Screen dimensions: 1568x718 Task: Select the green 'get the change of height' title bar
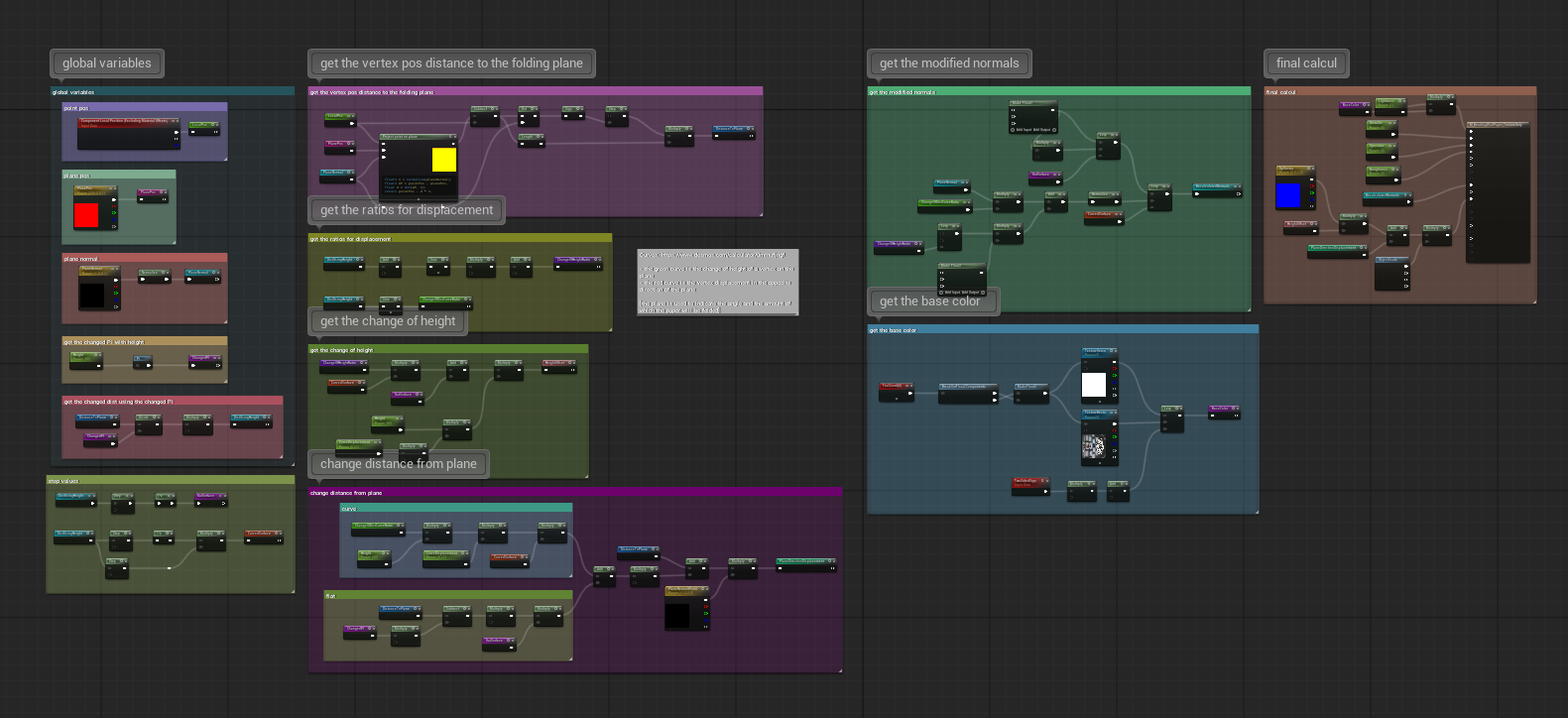[448, 349]
